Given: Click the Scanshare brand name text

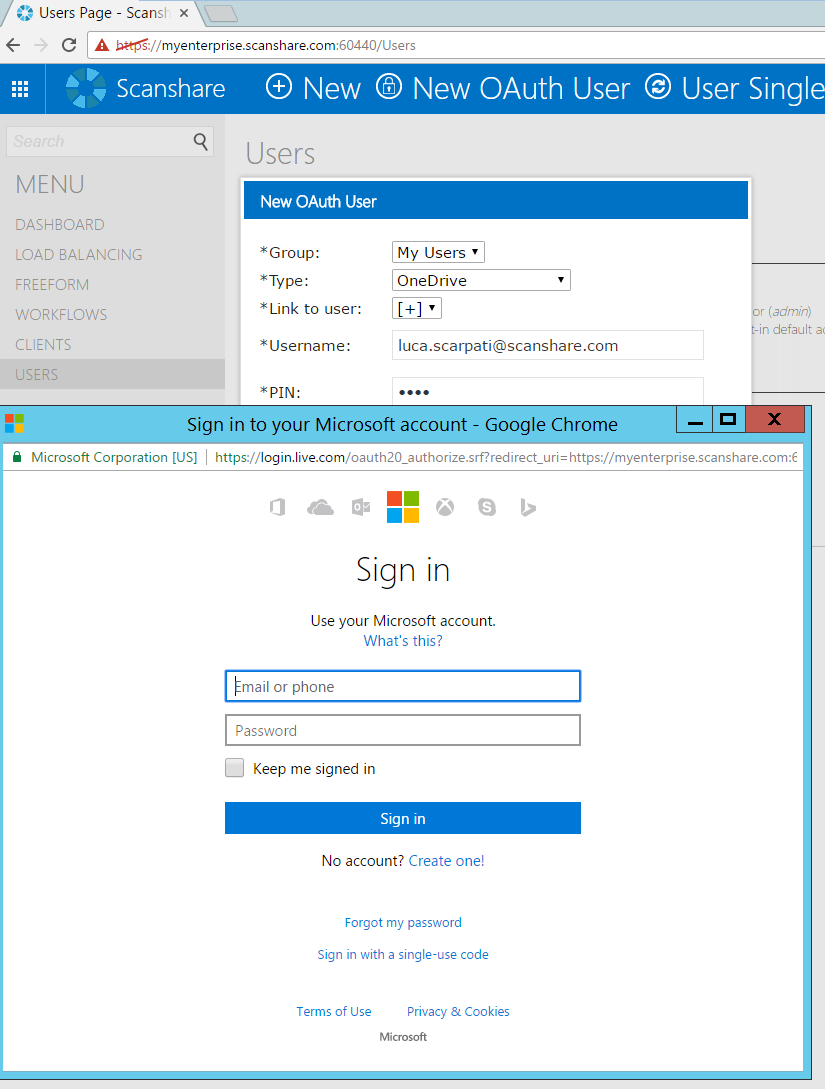Looking at the screenshot, I should tap(171, 88).
